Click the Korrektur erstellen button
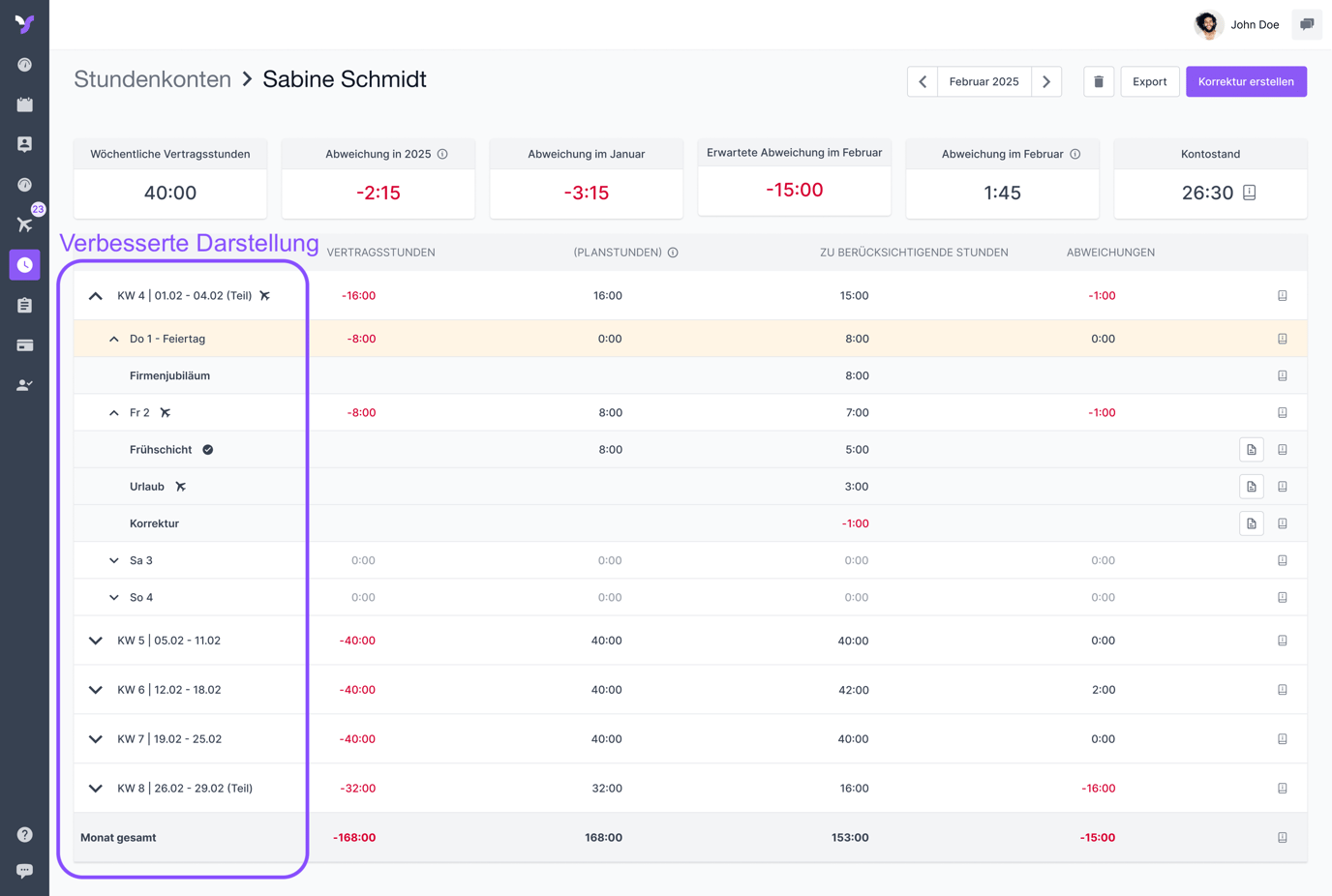 click(x=1246, y=82)
